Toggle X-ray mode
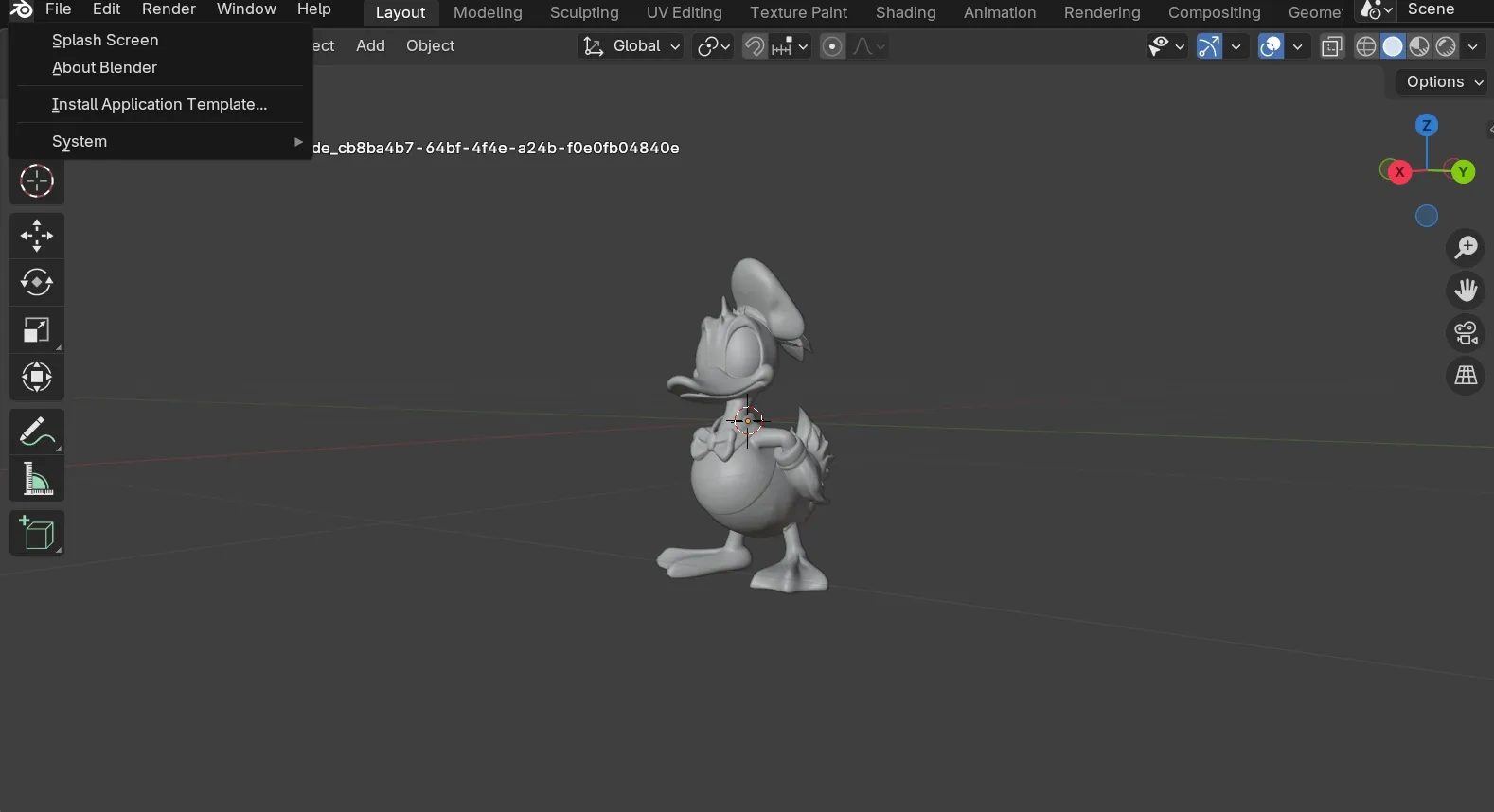This screenshot has width=1494, height=812. click(x=1332, y=46)
